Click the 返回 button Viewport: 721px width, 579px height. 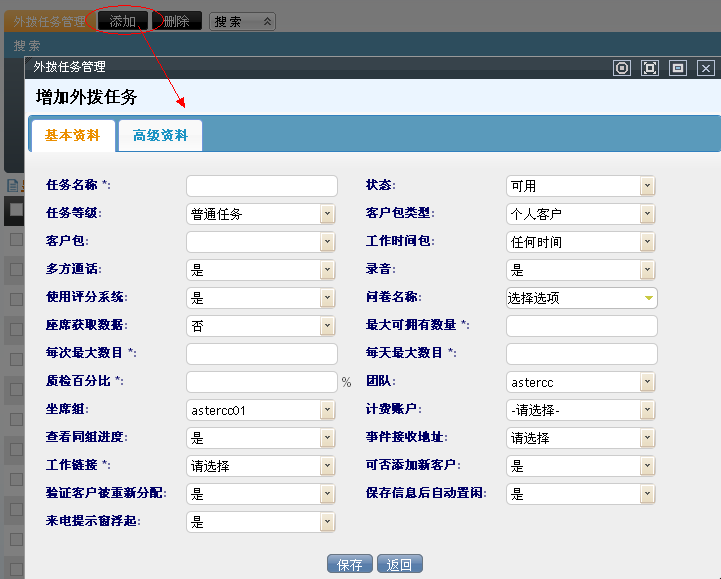(400, 565)
